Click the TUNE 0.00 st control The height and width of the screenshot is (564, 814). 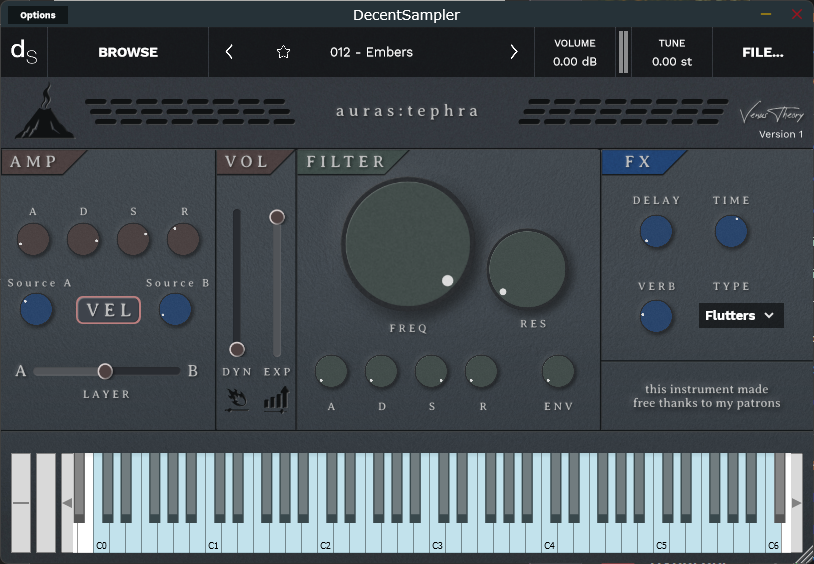click(x=672, y=52)
